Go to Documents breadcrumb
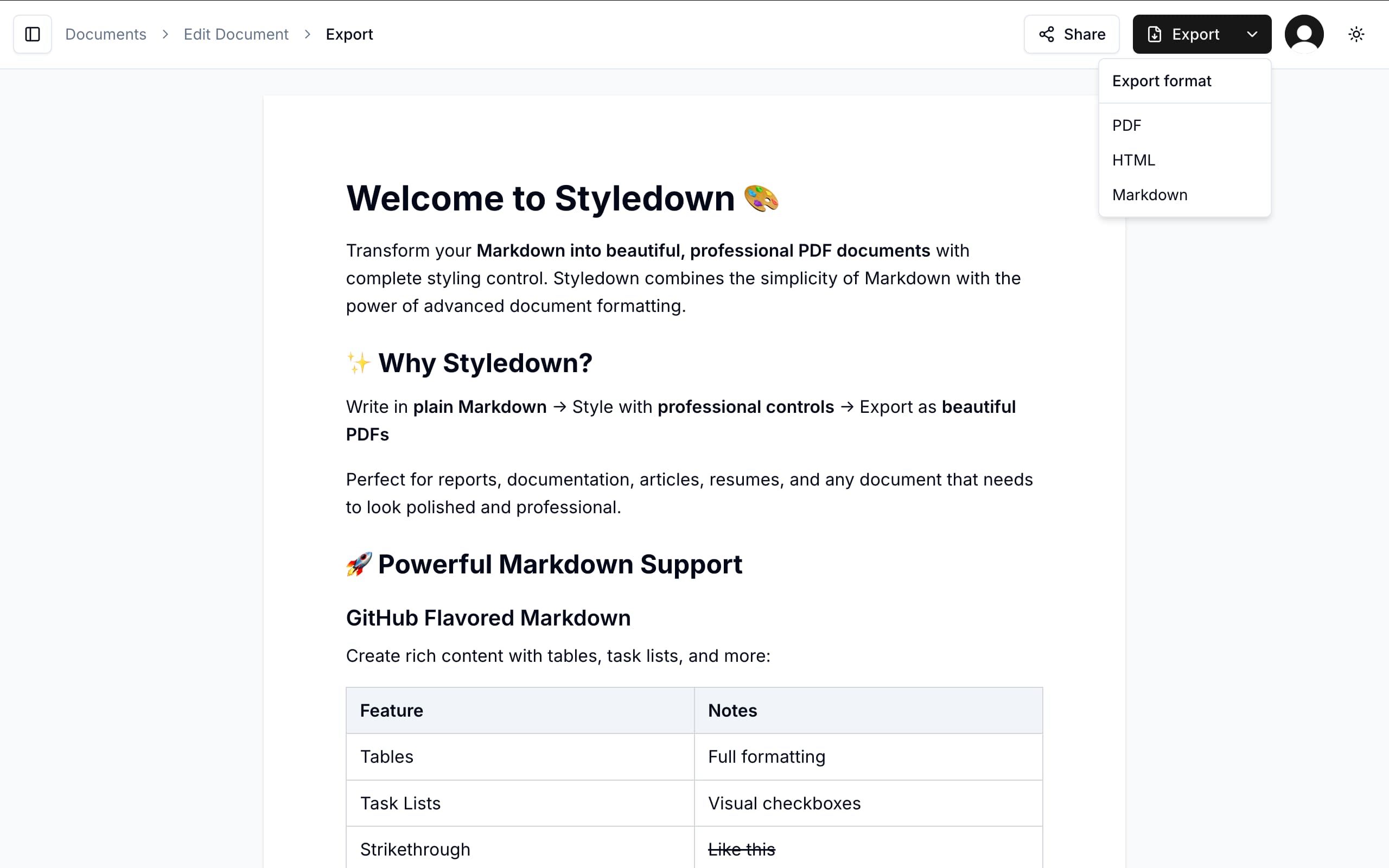The image size is (1389, 868). click(x=106, y=34)
